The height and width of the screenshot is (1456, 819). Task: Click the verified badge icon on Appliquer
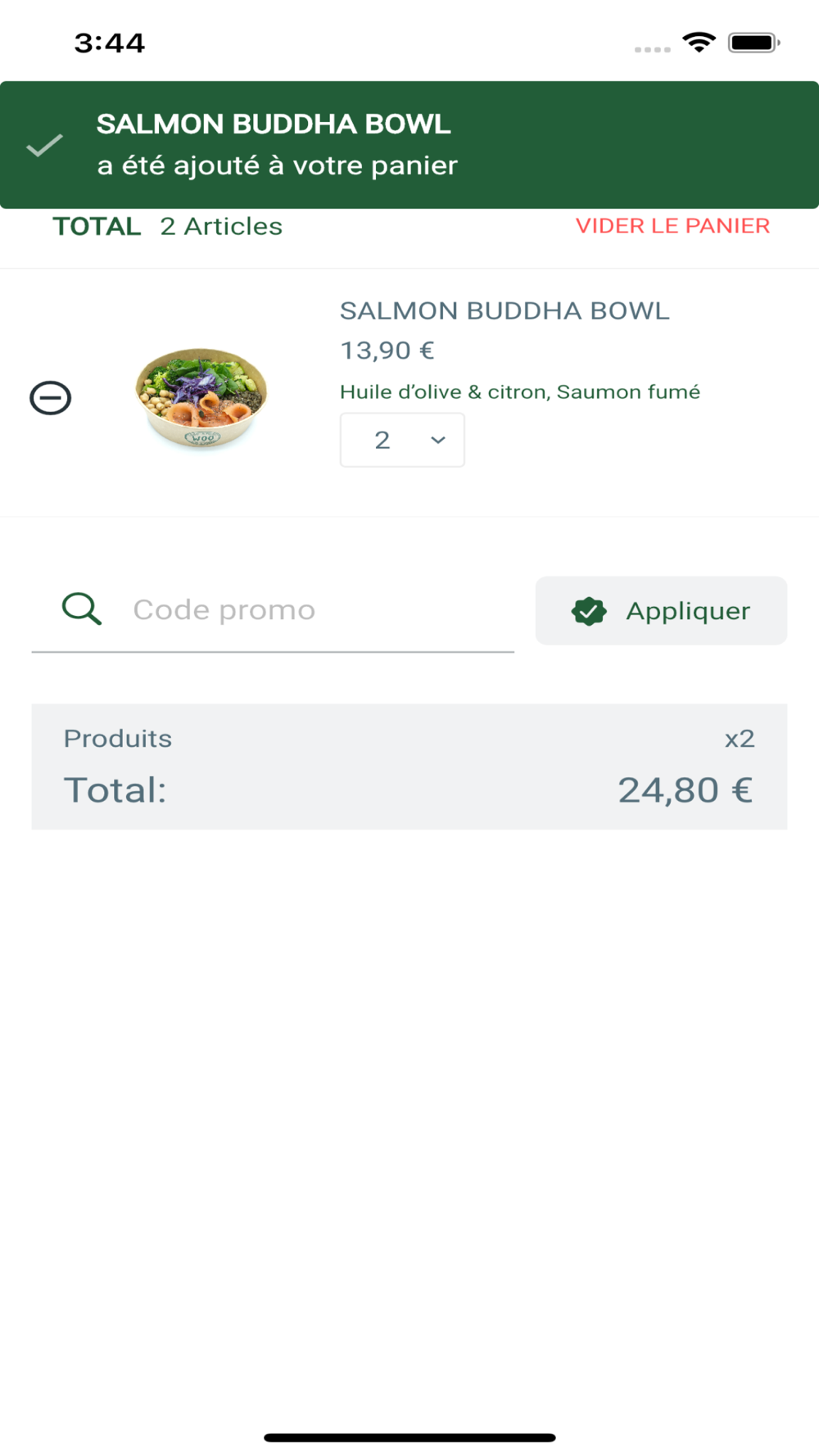pyautogui.click(x=589, y=611)
